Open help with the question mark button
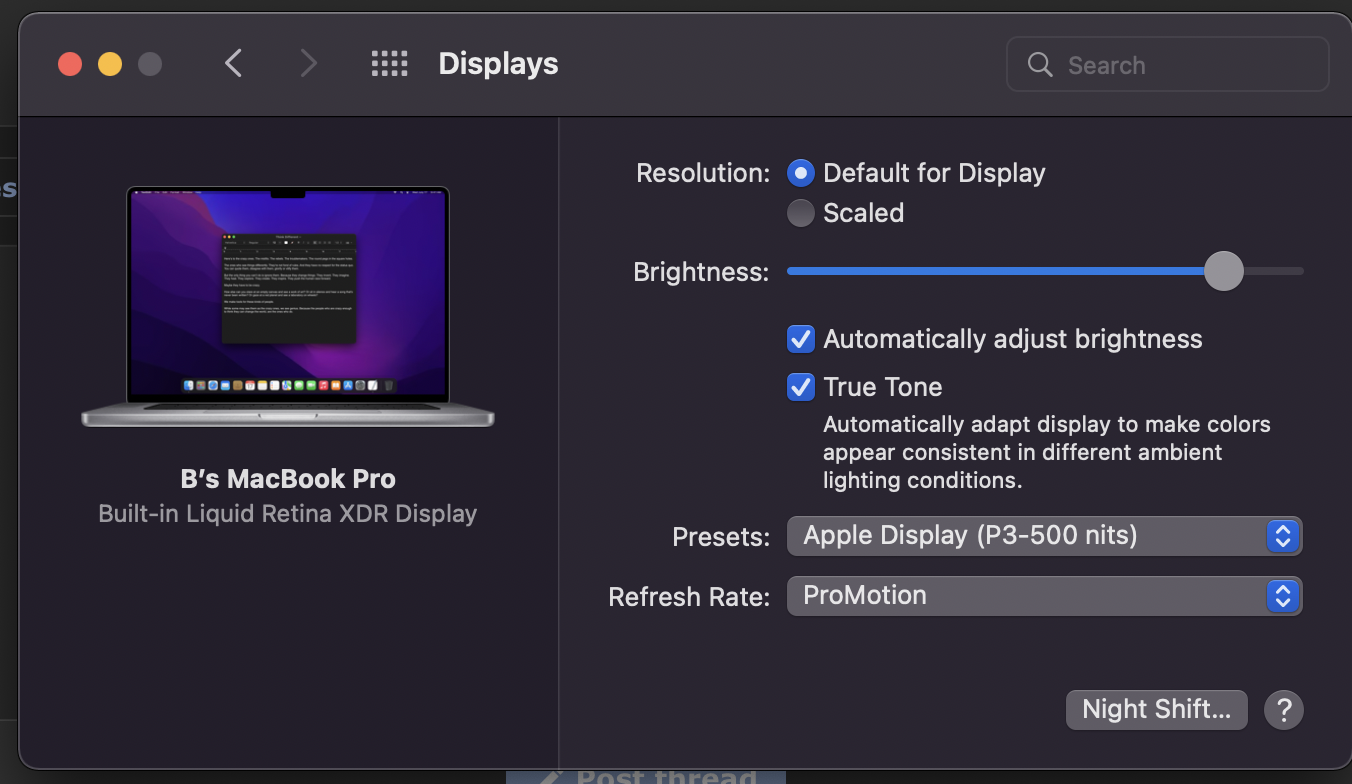Image resolution: width=1352 pixels, height=784 pixels. 1284,710
